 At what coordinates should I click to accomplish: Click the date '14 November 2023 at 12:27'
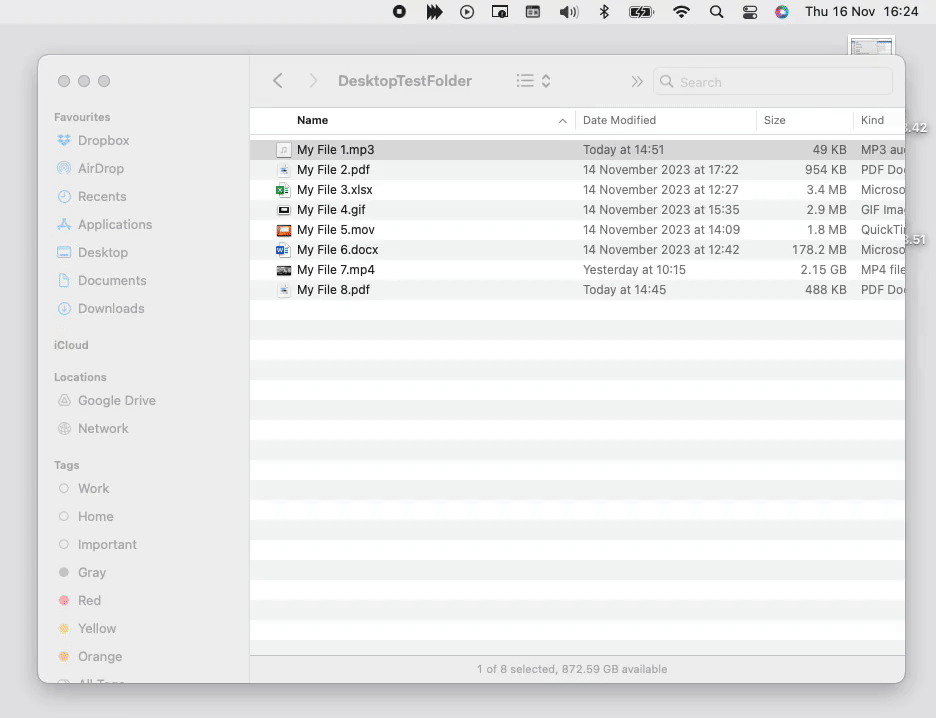tap(660, 190)
